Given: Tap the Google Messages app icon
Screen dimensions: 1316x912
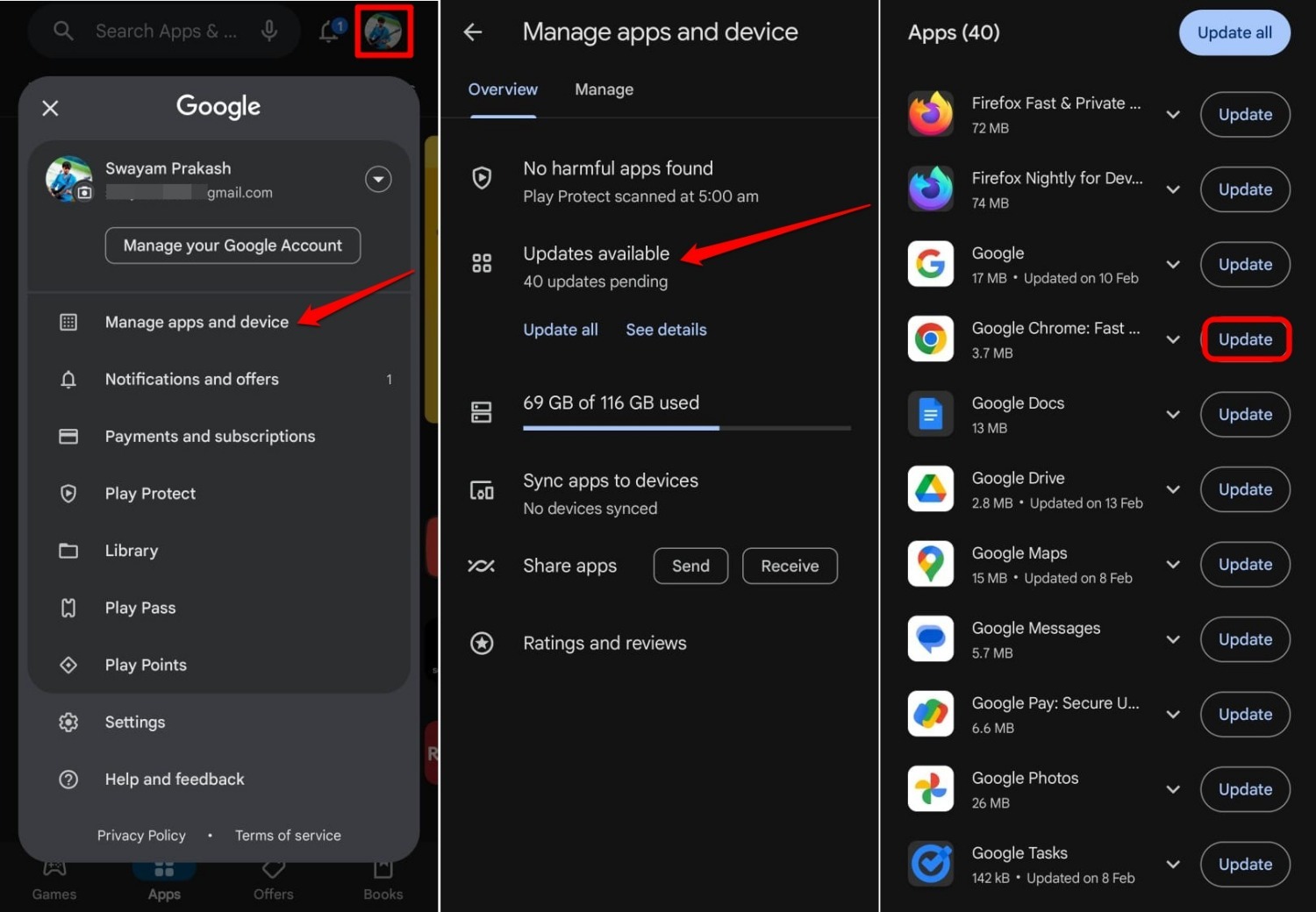Looking at the screenshot, I should [x=931, y=638].
